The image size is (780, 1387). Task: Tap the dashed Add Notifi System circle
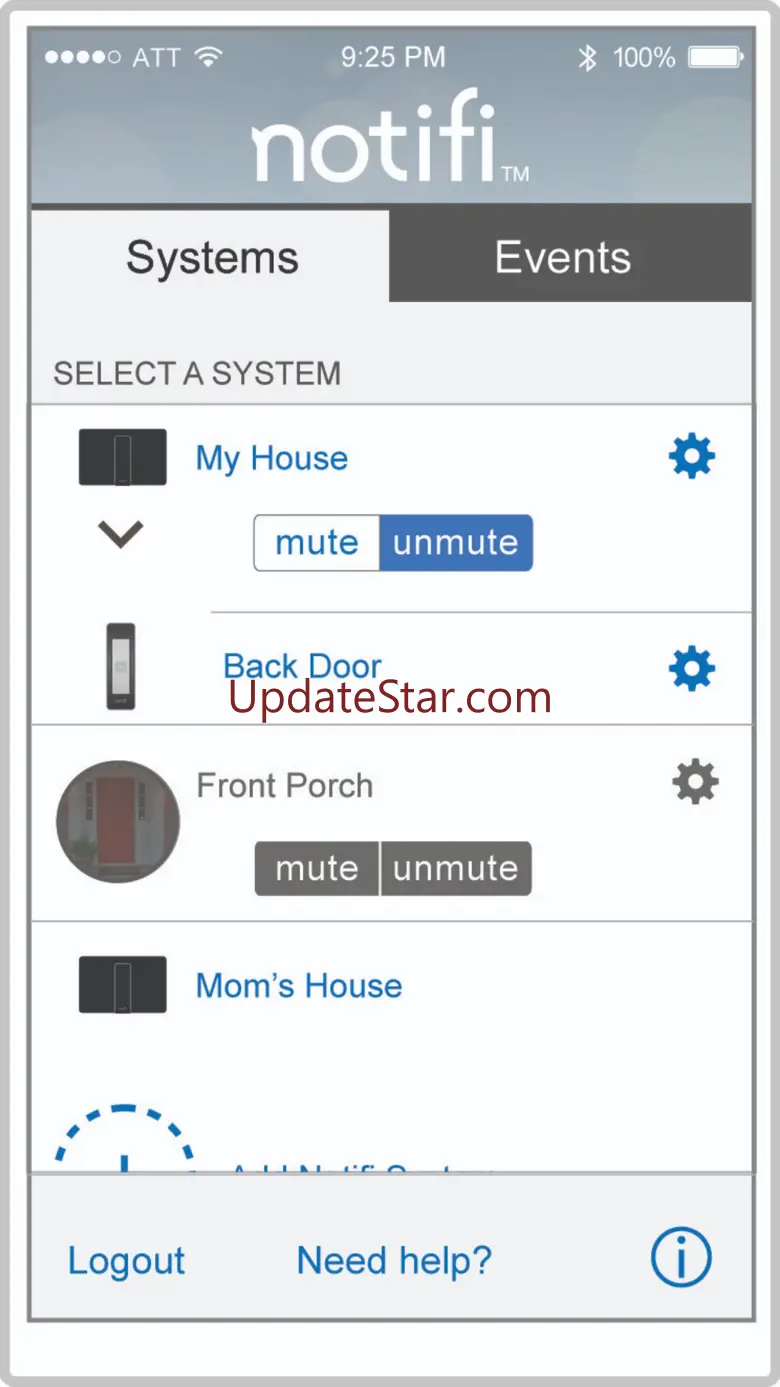coord(123,1142)
